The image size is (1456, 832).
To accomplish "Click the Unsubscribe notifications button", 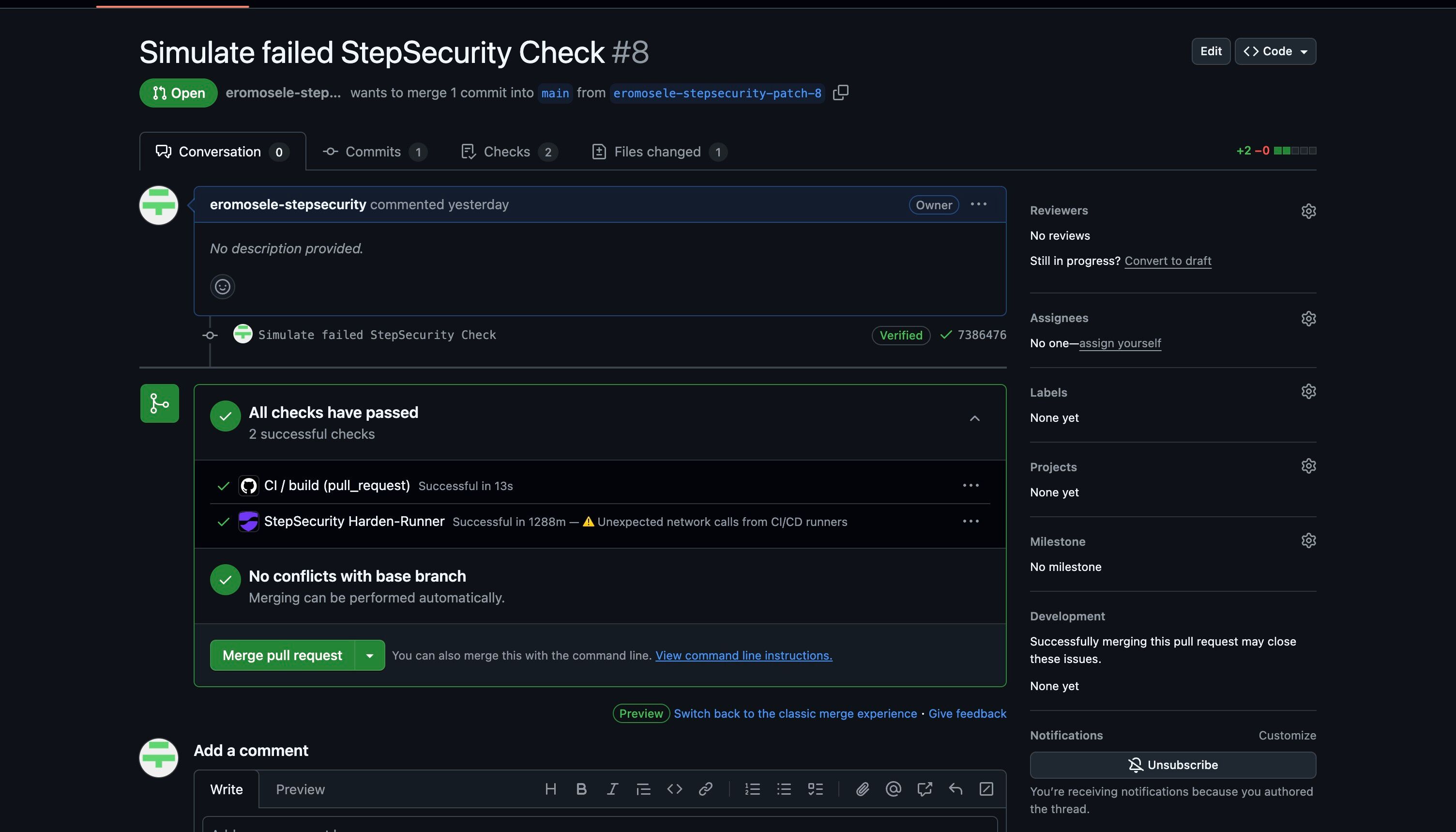I will pyautogui.click(x=1173, y=765).
